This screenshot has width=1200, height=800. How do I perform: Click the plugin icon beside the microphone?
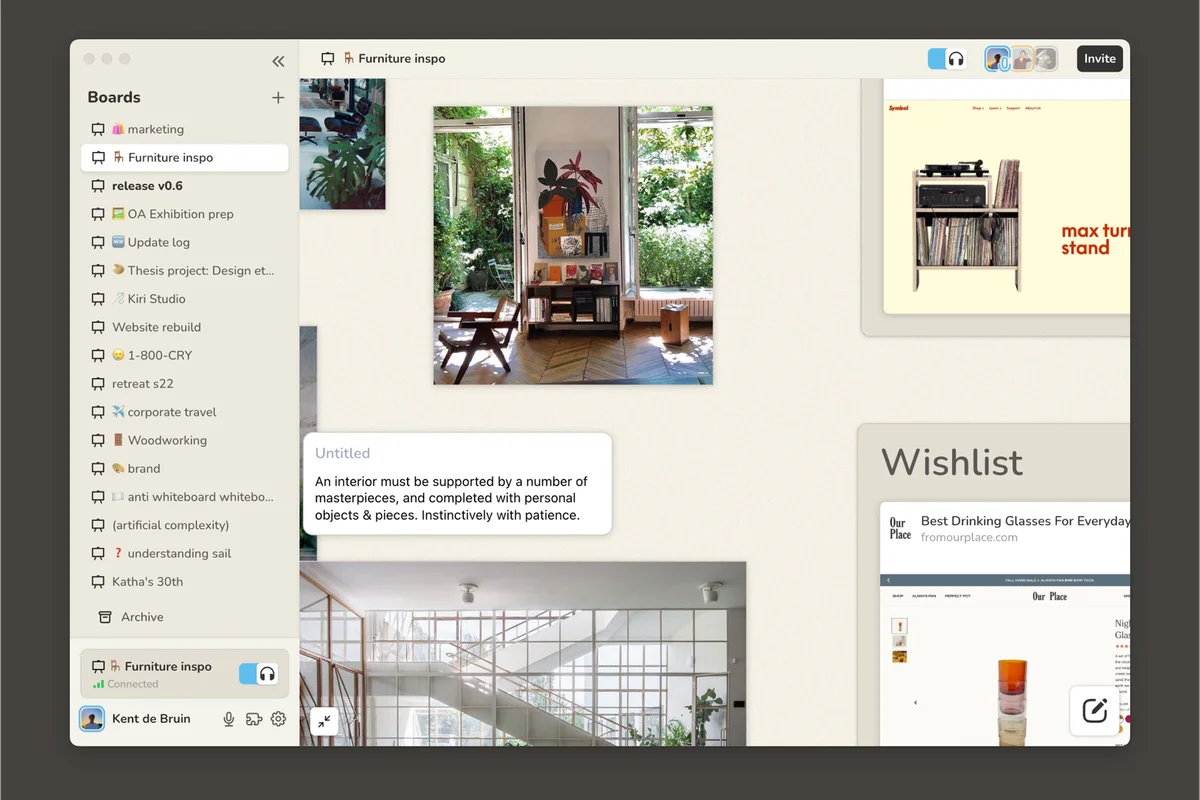point(254,718)
